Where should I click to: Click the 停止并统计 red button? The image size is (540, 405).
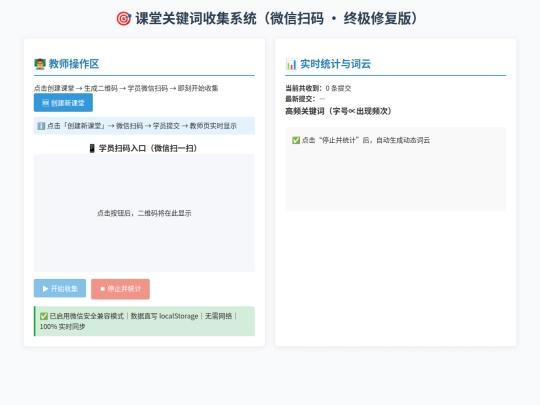click(x=121, y=289)
